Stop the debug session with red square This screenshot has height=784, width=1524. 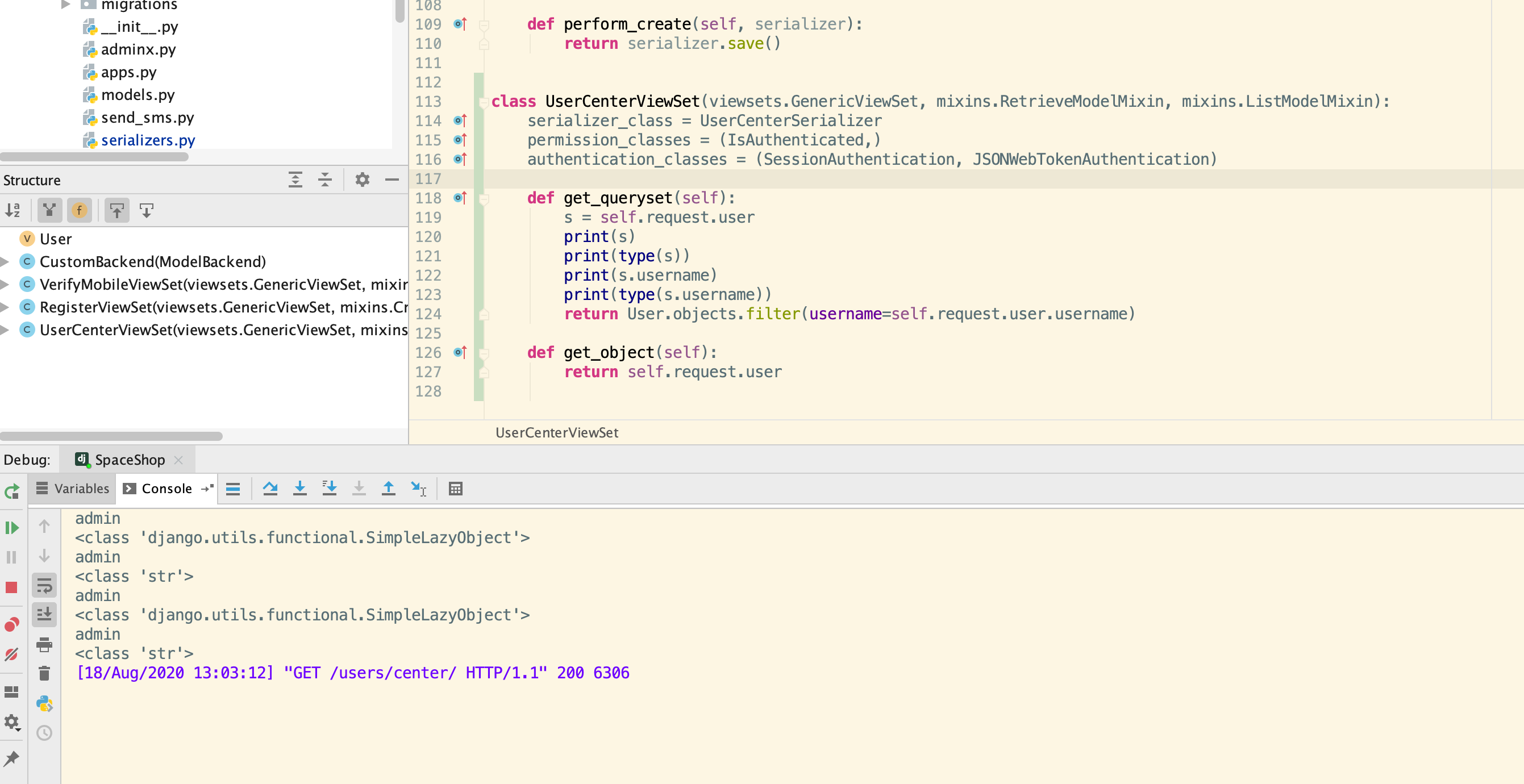tap(12, 587)
